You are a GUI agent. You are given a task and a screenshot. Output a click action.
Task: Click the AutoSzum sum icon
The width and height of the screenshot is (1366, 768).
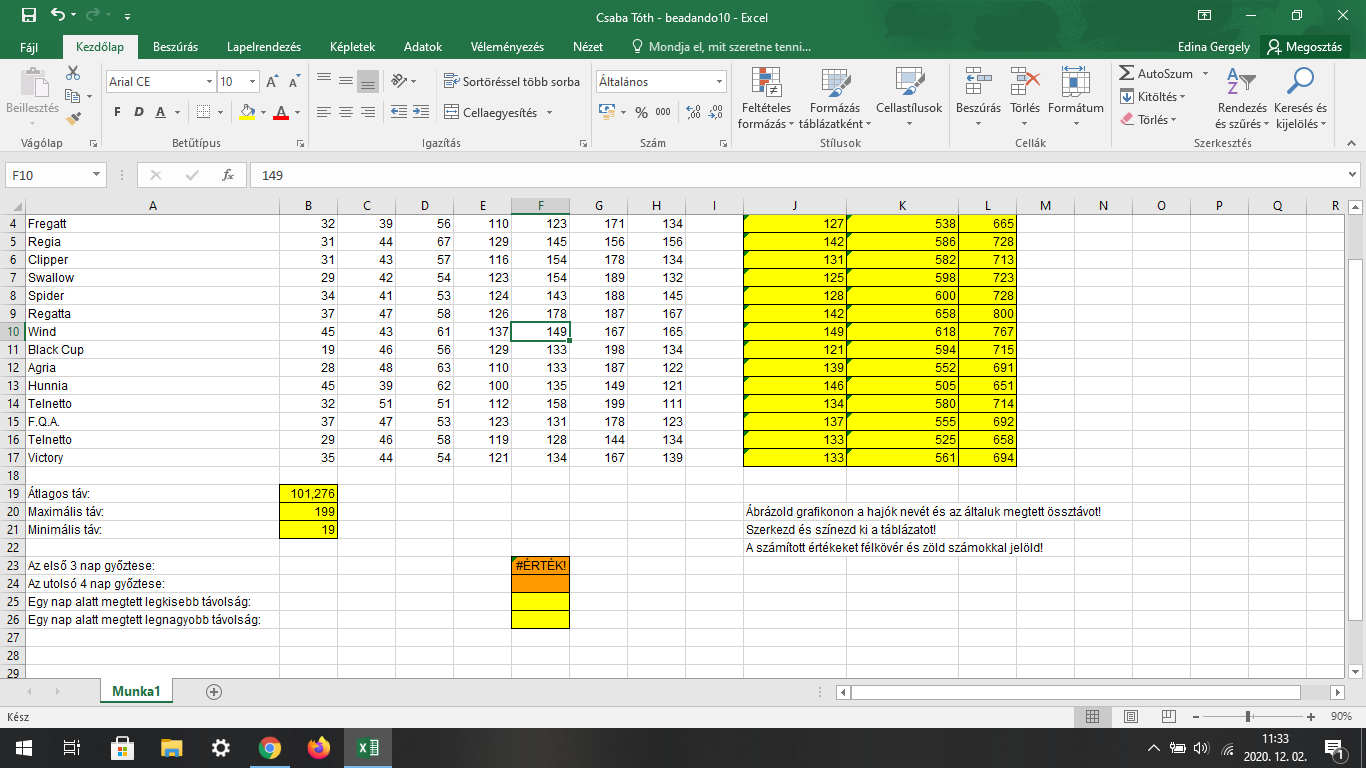click(1127, 74)
